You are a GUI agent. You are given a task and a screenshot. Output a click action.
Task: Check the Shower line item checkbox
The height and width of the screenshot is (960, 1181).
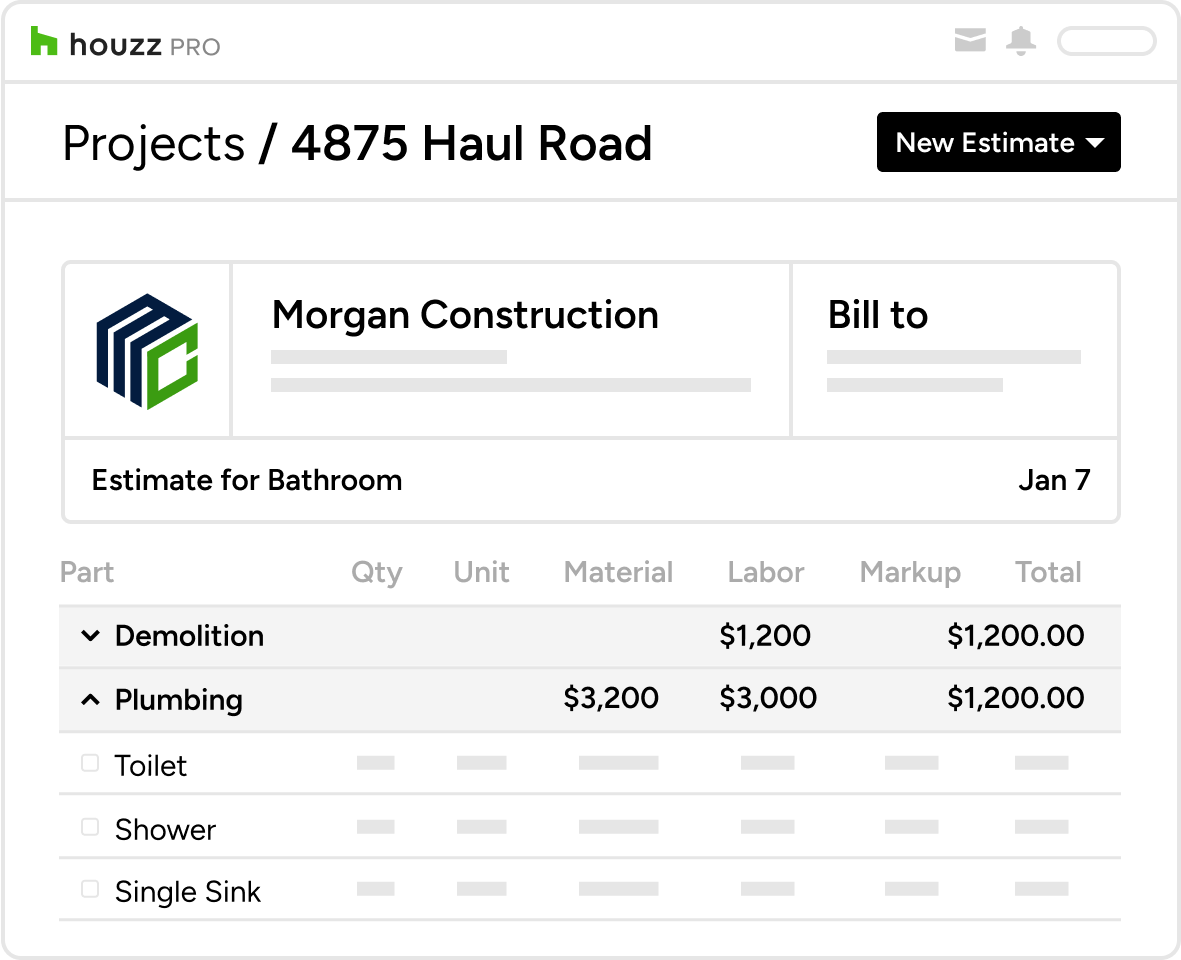click(x=90, y=825)
